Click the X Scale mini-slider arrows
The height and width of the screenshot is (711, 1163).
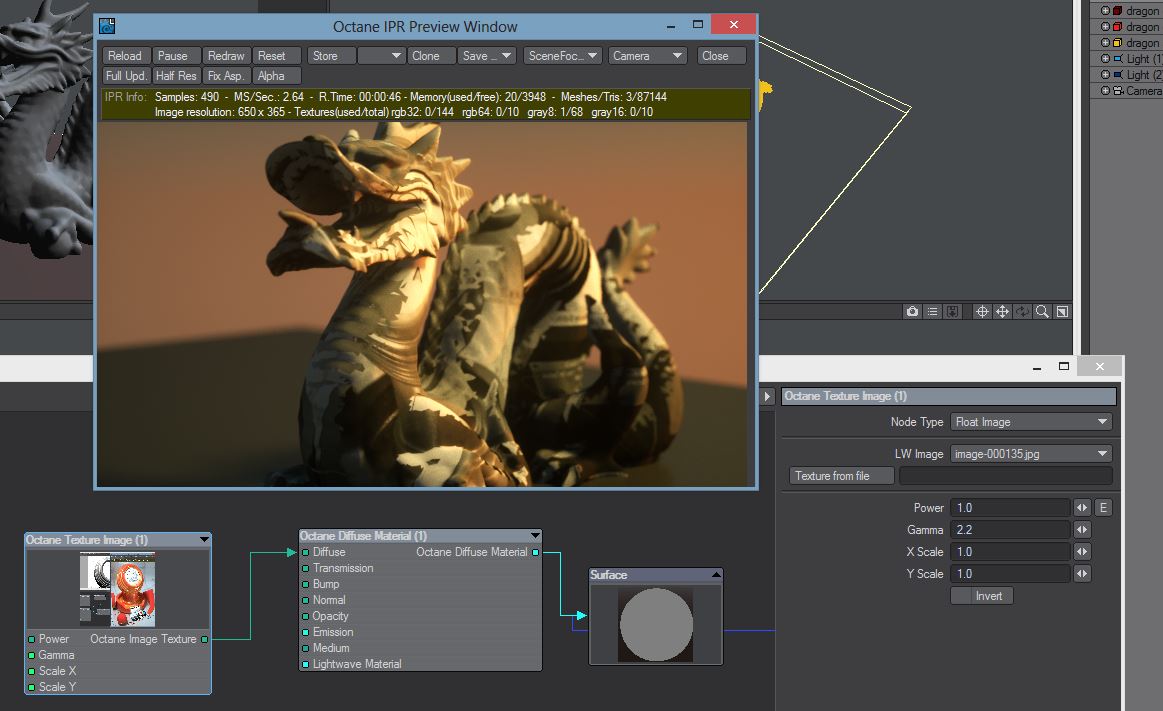click(1082, 552)
